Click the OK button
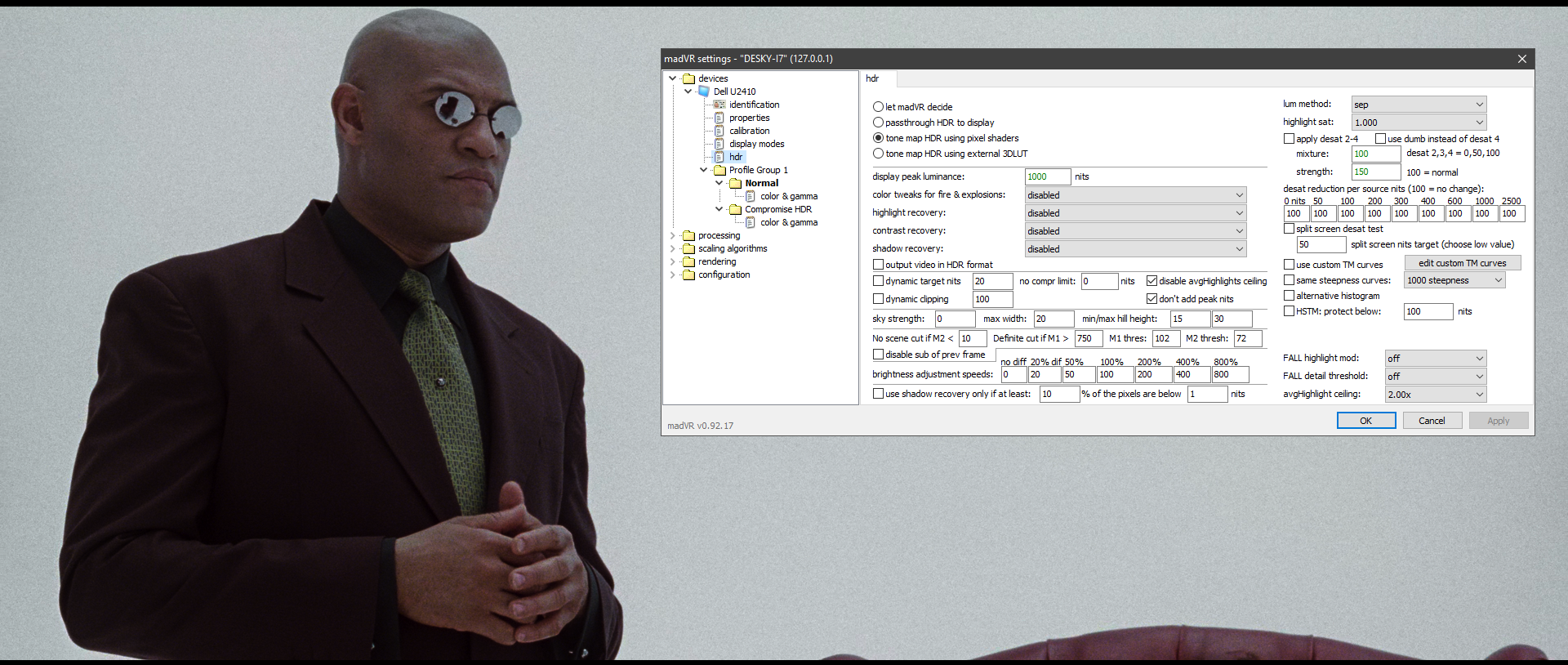This screenshot has width=1568, height=665. (1366, 421)
